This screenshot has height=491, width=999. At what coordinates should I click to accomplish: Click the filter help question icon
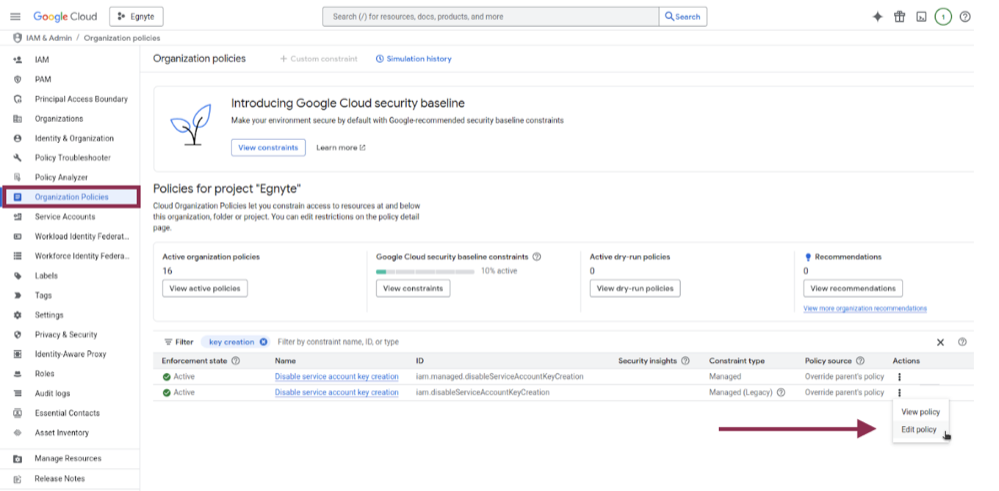[962, 342]
